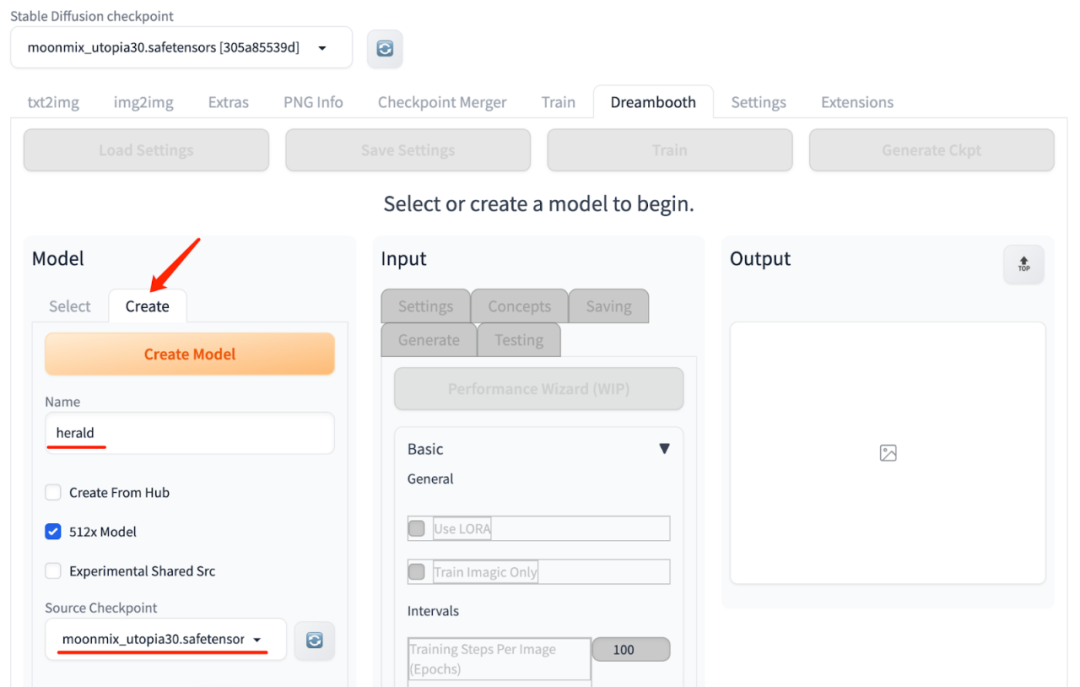Collapse the Basic section triangle

pyautogui.click(x=664, y=449)
